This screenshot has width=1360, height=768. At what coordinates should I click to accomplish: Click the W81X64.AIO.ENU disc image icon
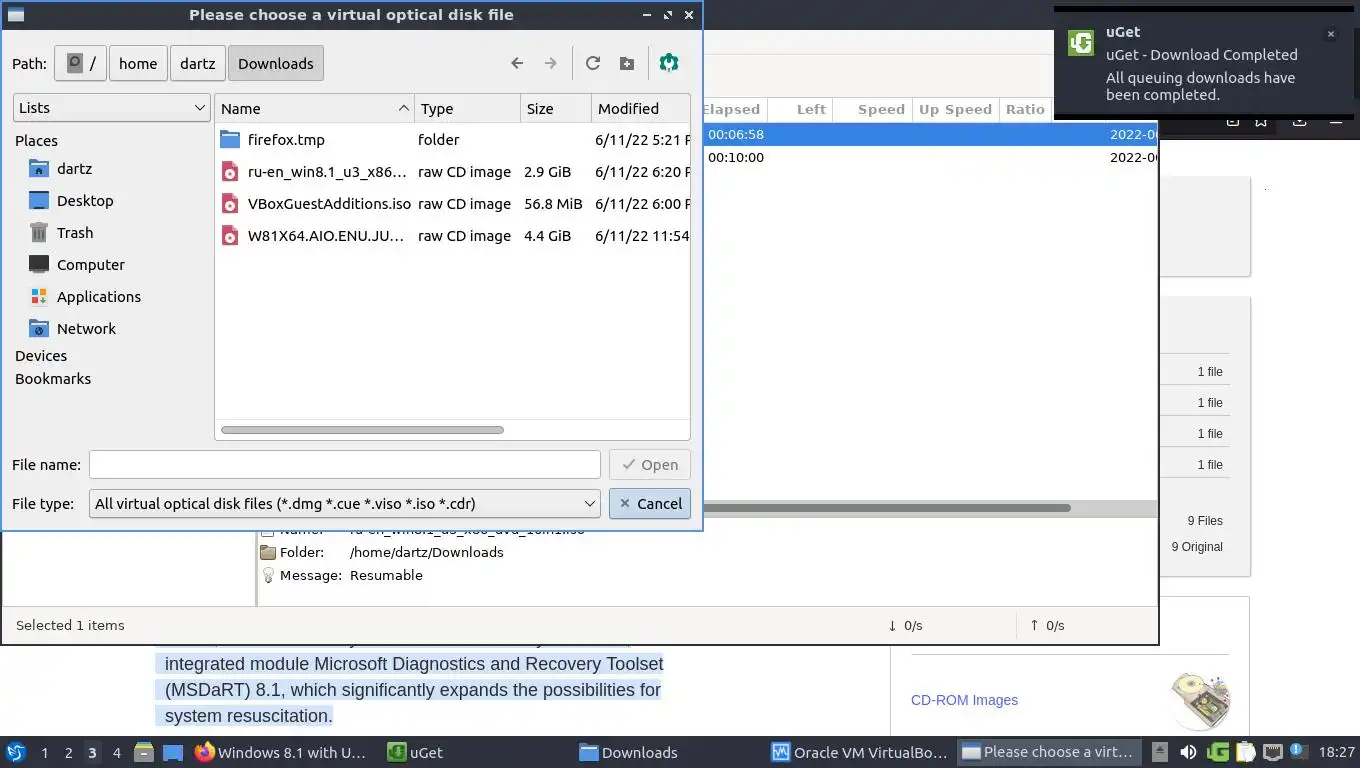231,236
